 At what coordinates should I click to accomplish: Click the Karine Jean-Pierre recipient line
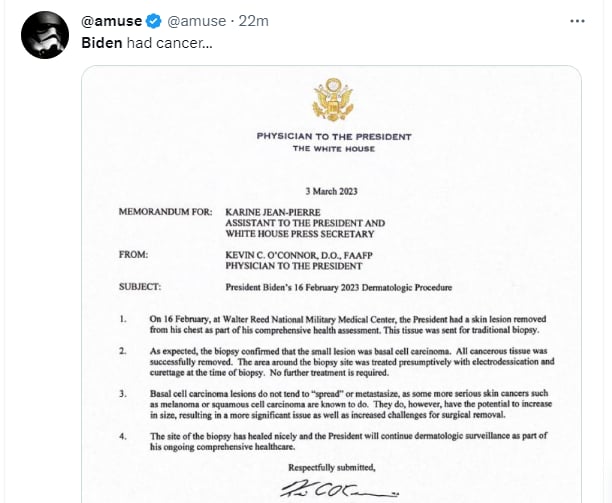click(x=273, y=212)
